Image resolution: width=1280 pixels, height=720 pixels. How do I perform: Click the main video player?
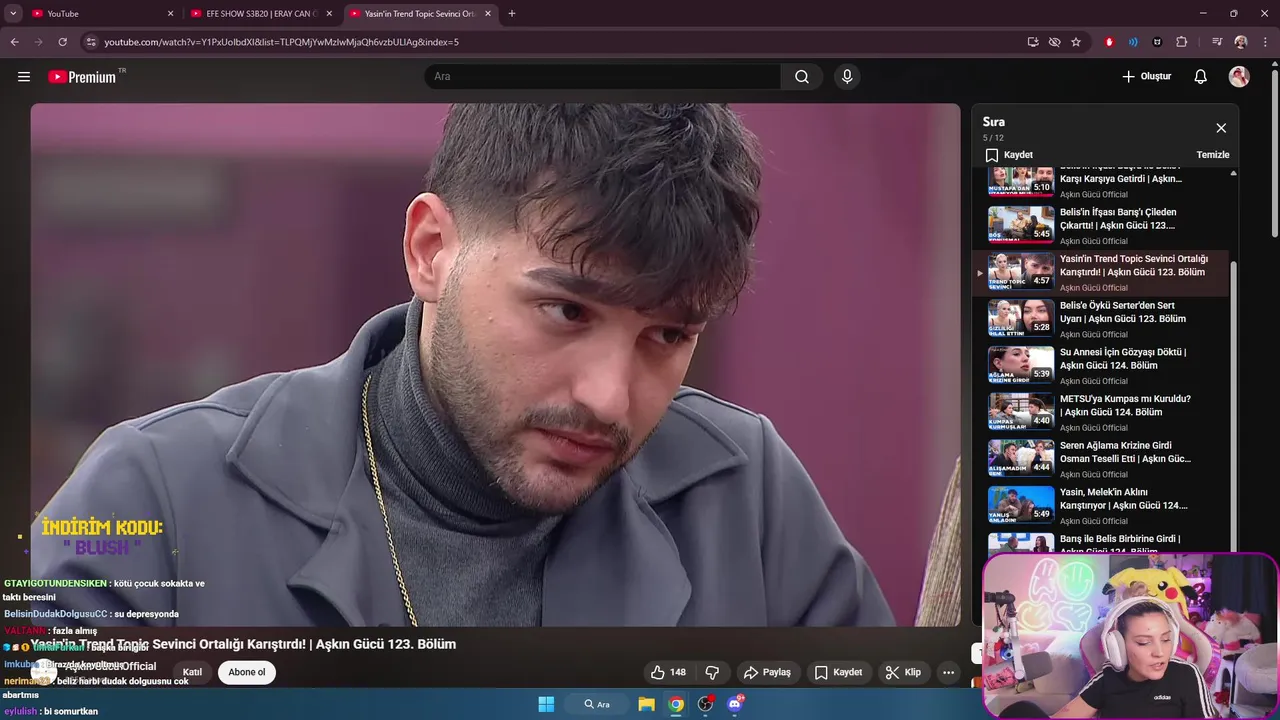click(495, 365)
